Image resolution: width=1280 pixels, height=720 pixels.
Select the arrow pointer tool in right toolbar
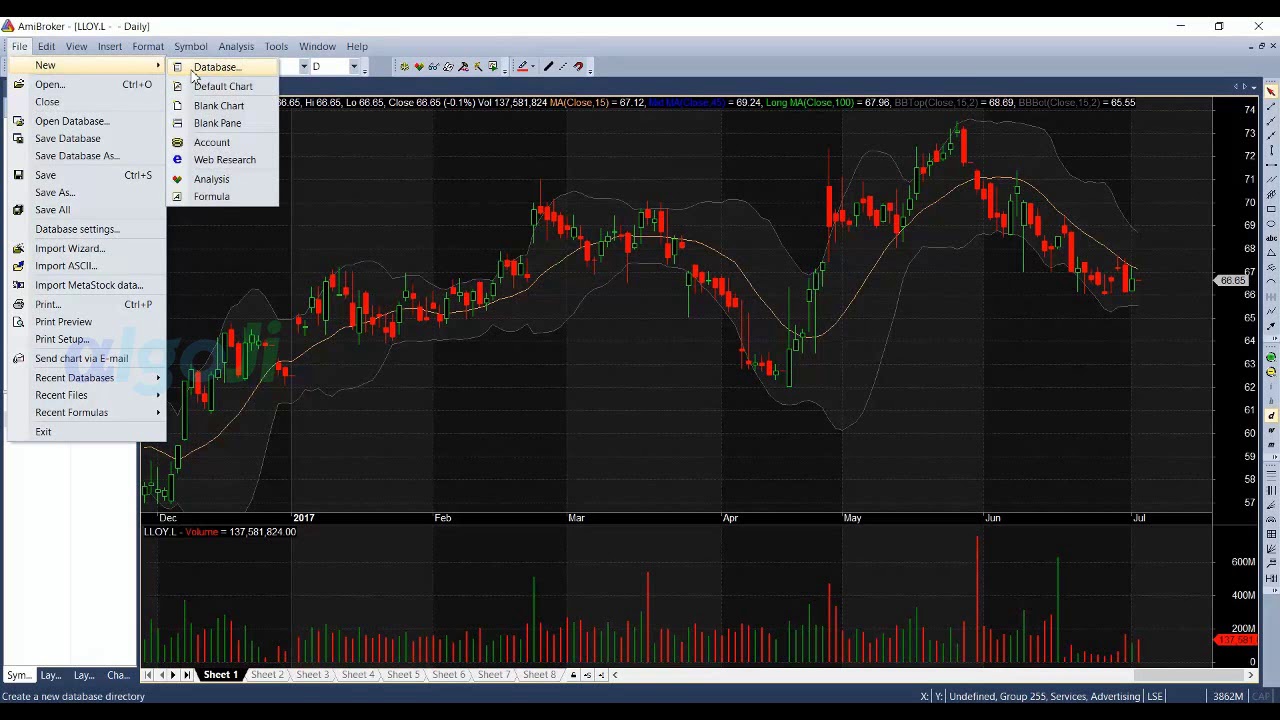point(1271,92)
